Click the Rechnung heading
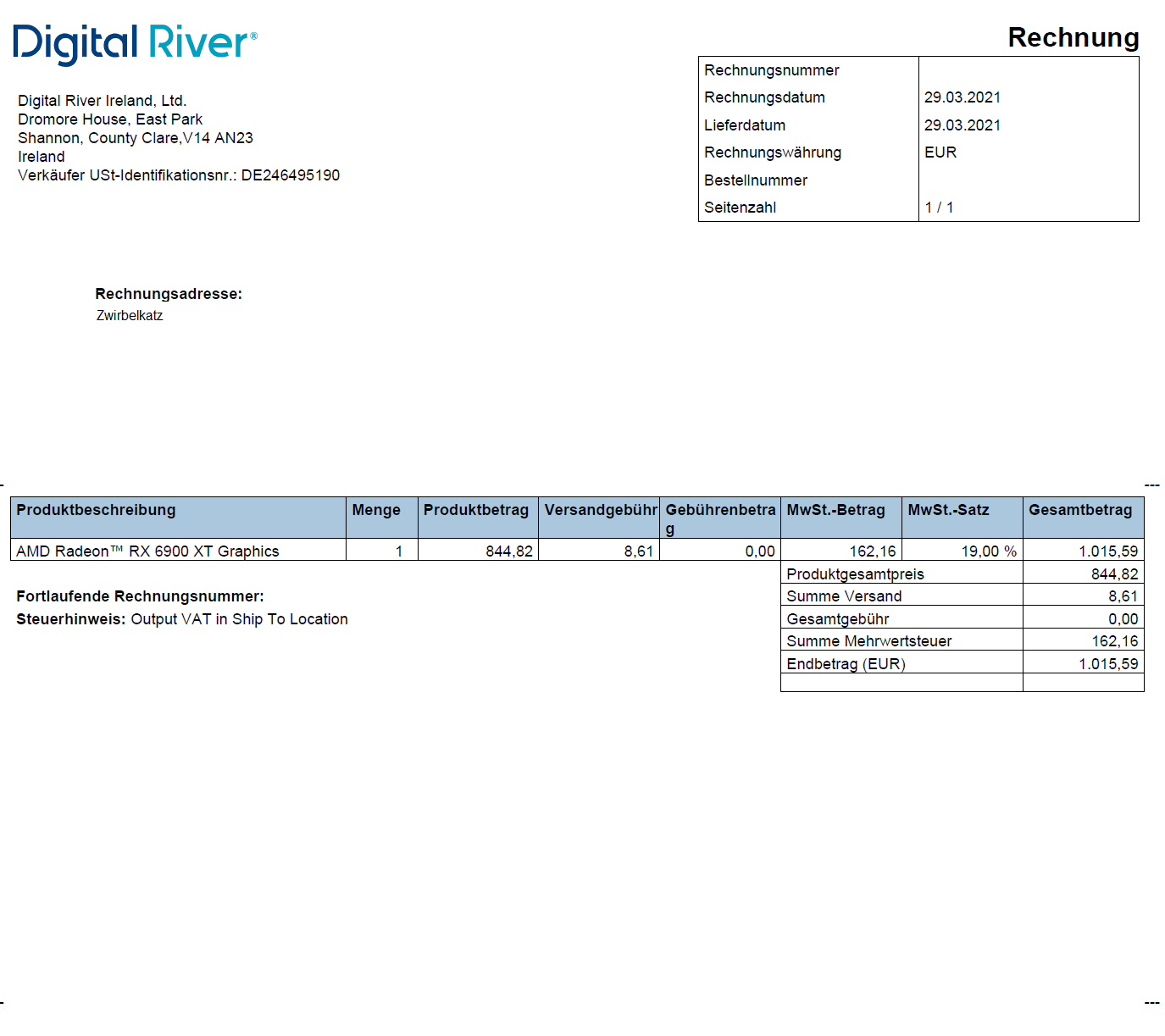Image resolution: width=1165 pixels, height=1036 pixels. pos(1073,37)
